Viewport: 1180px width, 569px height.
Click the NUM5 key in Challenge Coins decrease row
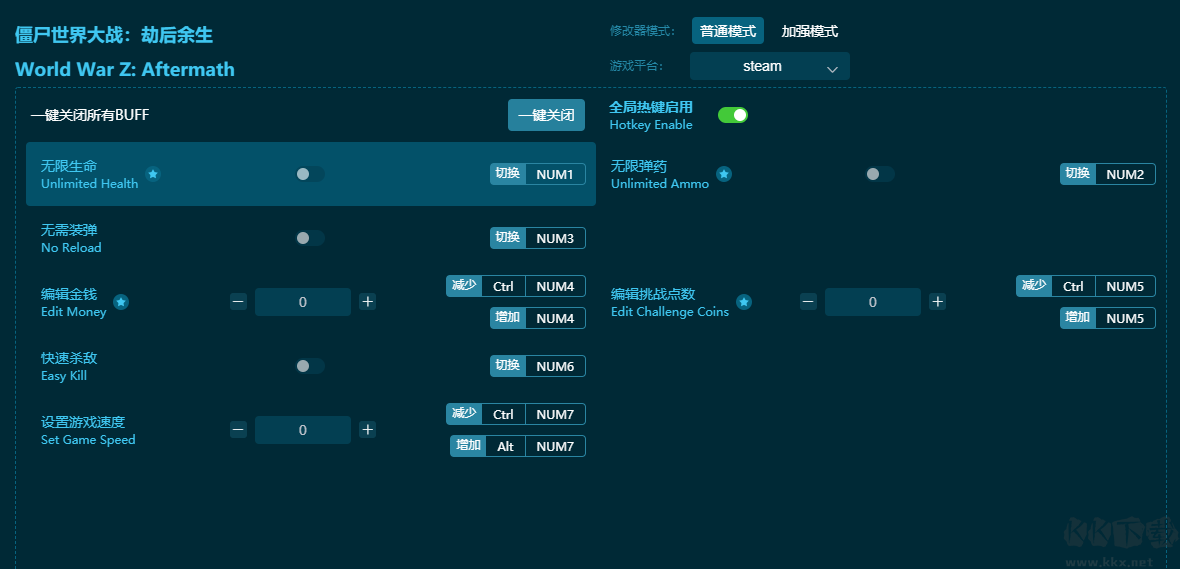[1125, 287]
